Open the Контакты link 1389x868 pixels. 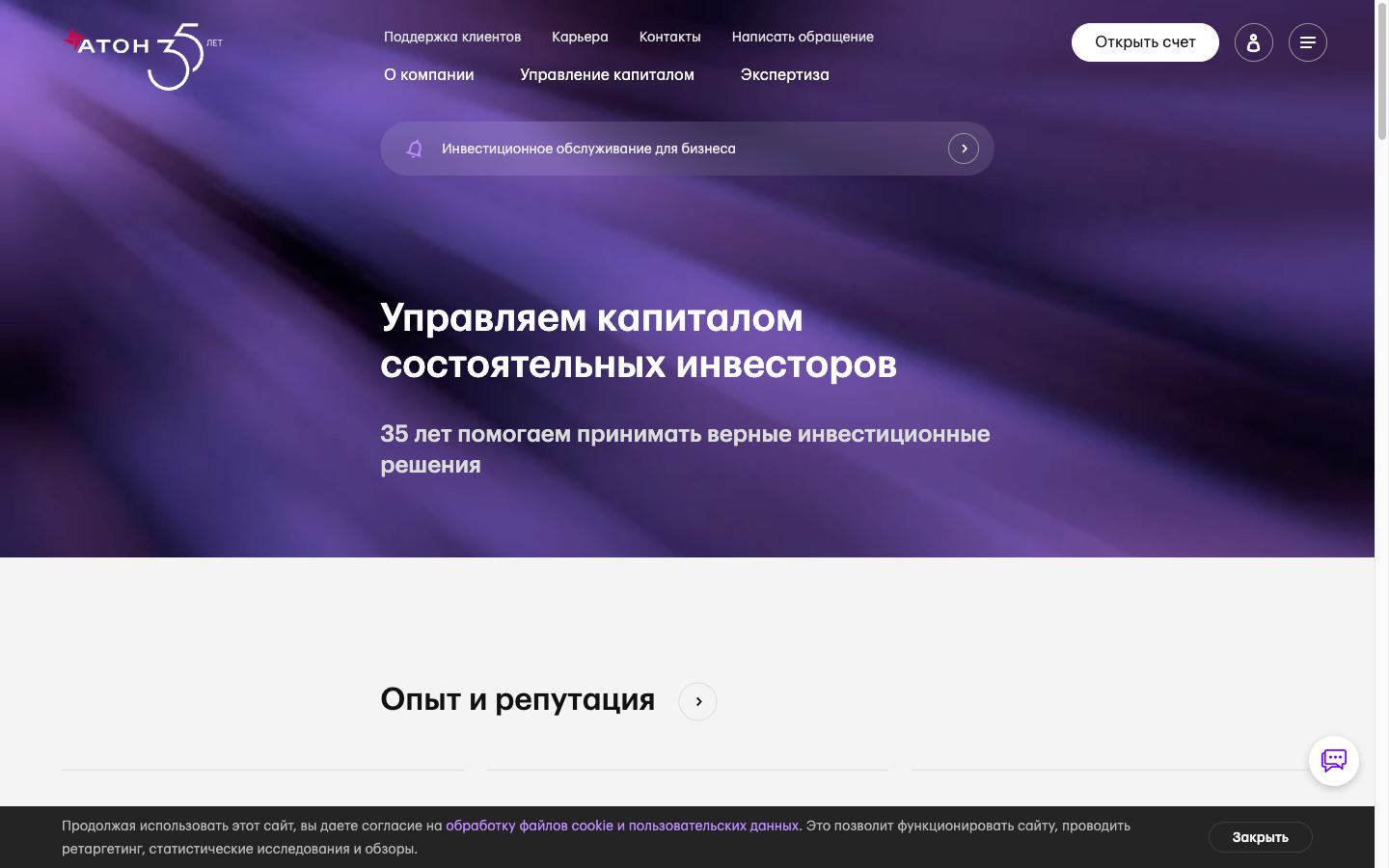pyautogui.click(x=670, y=37)
